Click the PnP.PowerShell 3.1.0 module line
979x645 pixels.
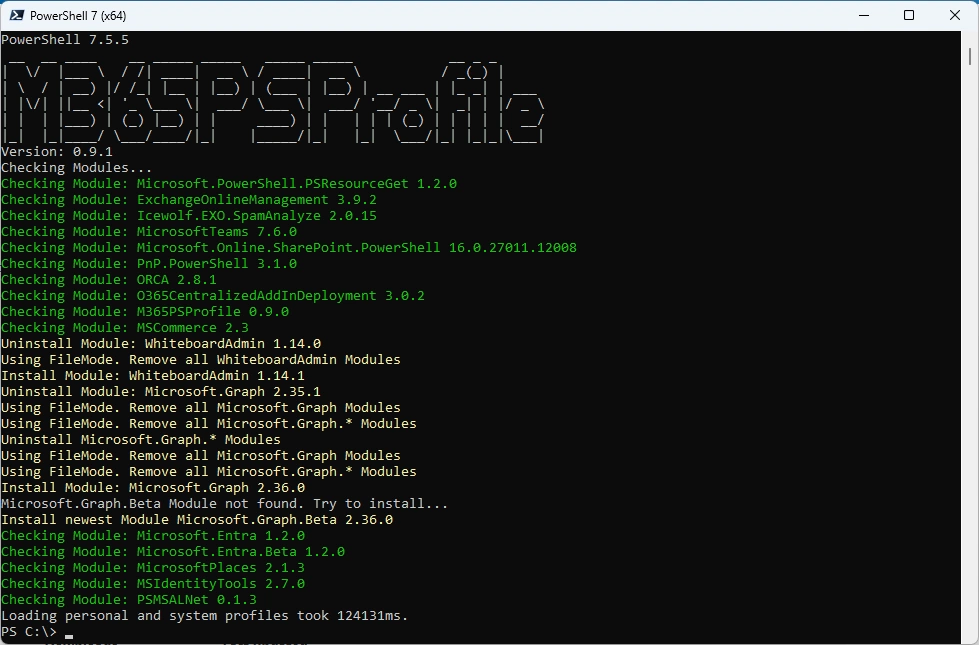[x=148, y=264]
